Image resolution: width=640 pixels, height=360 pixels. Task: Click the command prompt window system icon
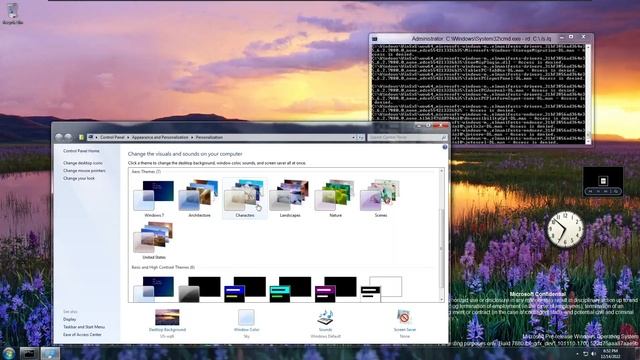(x=374, y=39)
